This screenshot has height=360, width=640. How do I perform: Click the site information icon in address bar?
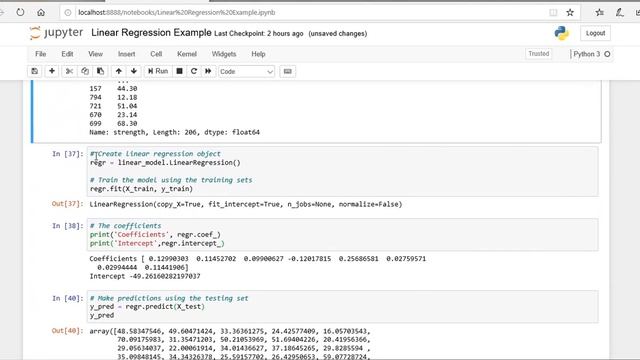(x=68, y=13)
